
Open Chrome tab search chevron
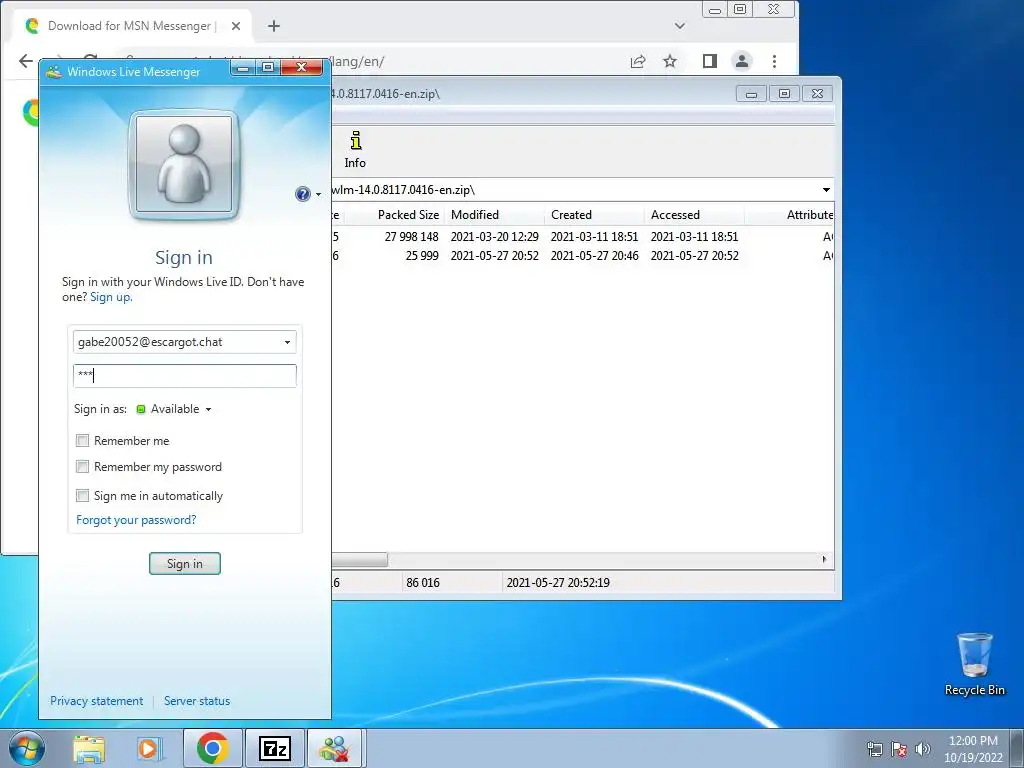pos(680,26)
